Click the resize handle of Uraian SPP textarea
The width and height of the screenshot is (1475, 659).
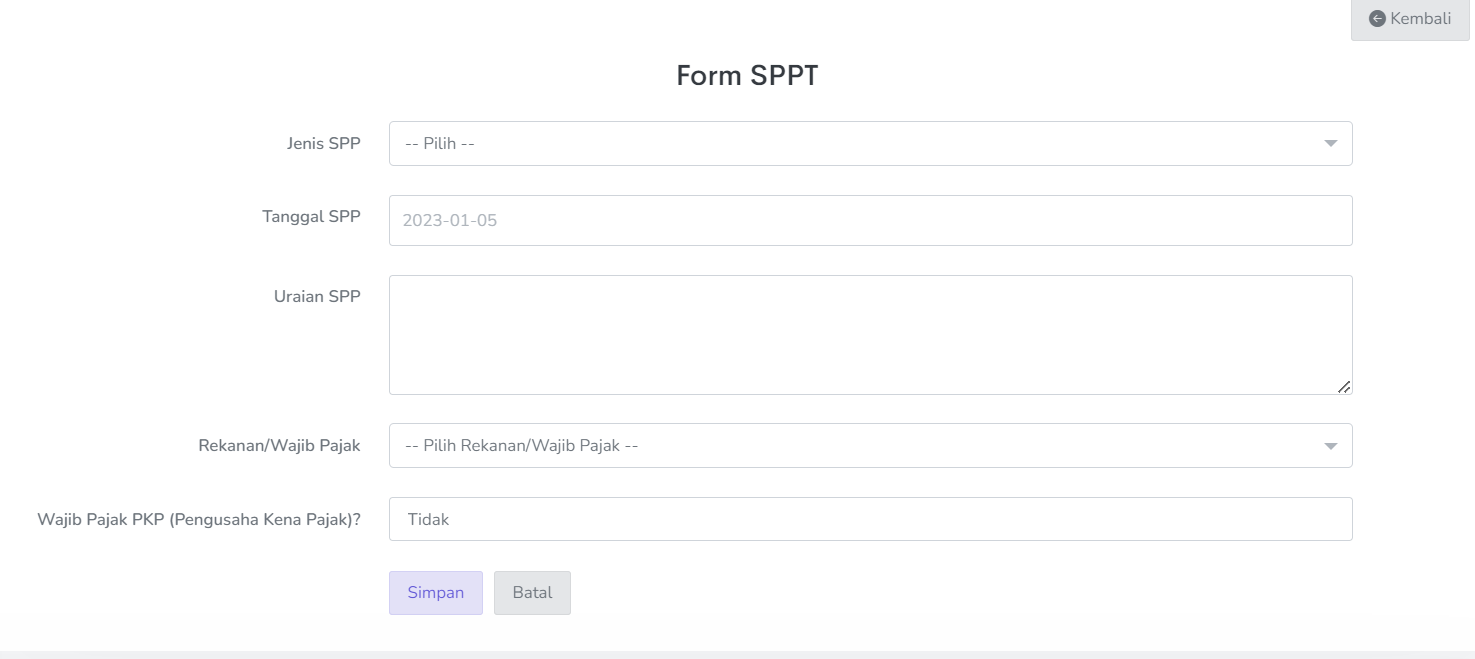tap(1344, 387)
